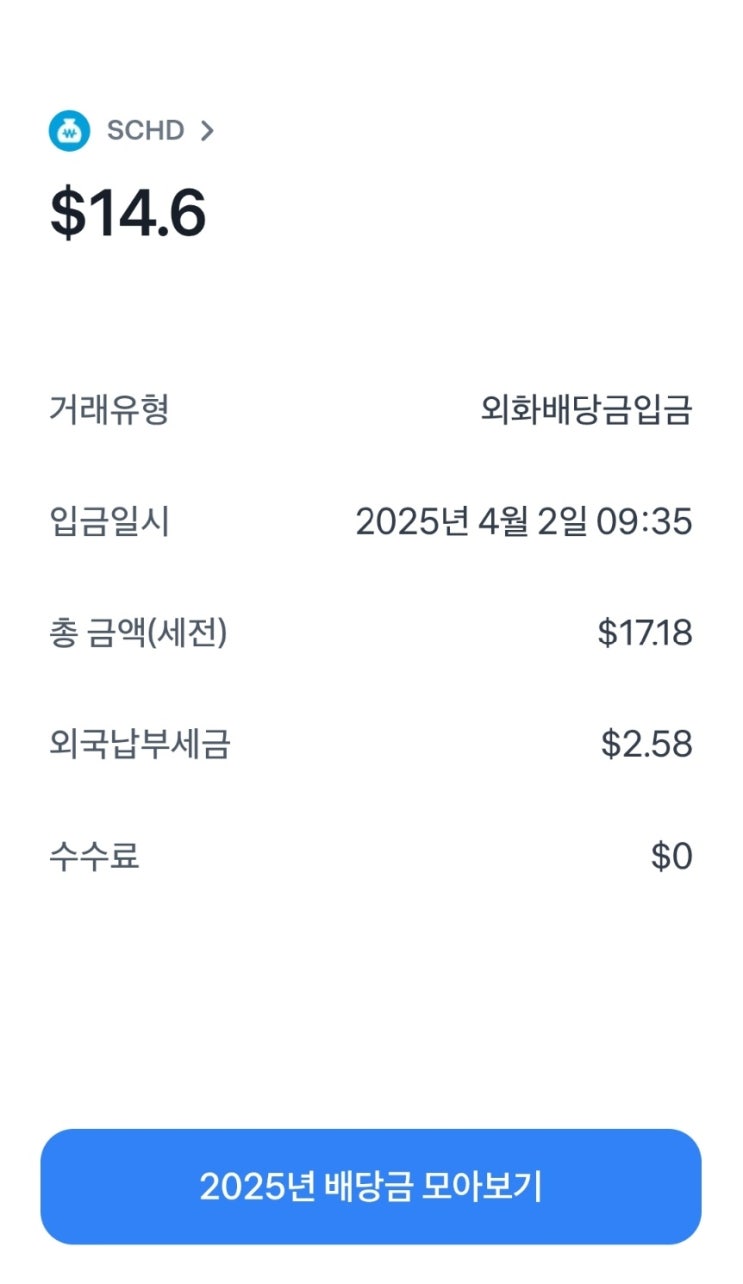
Task: Select the 총 금액 label text
Action: 94,634
